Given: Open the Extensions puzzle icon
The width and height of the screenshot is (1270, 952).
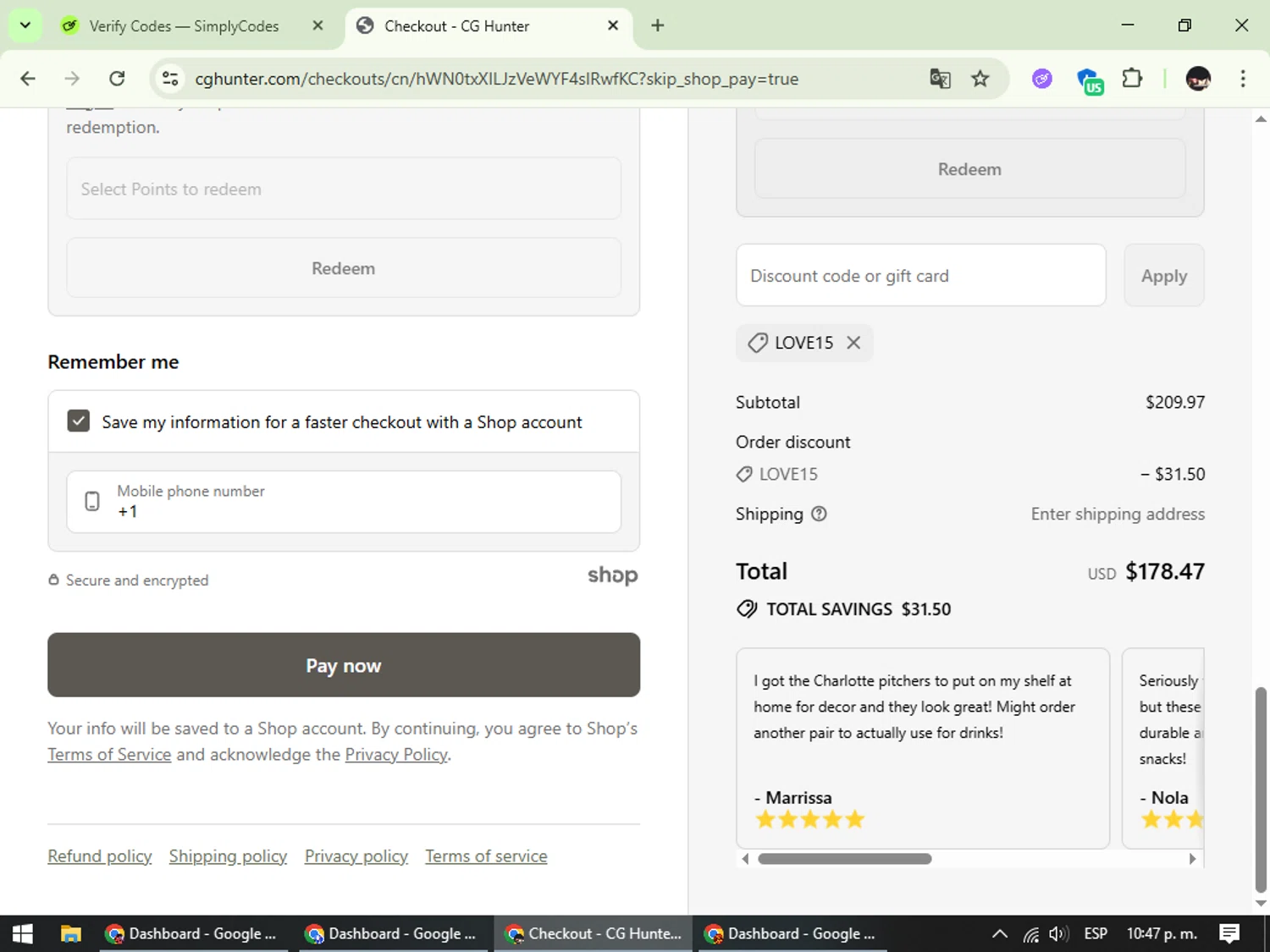Looking at the screenshot, I should 1132,79.
